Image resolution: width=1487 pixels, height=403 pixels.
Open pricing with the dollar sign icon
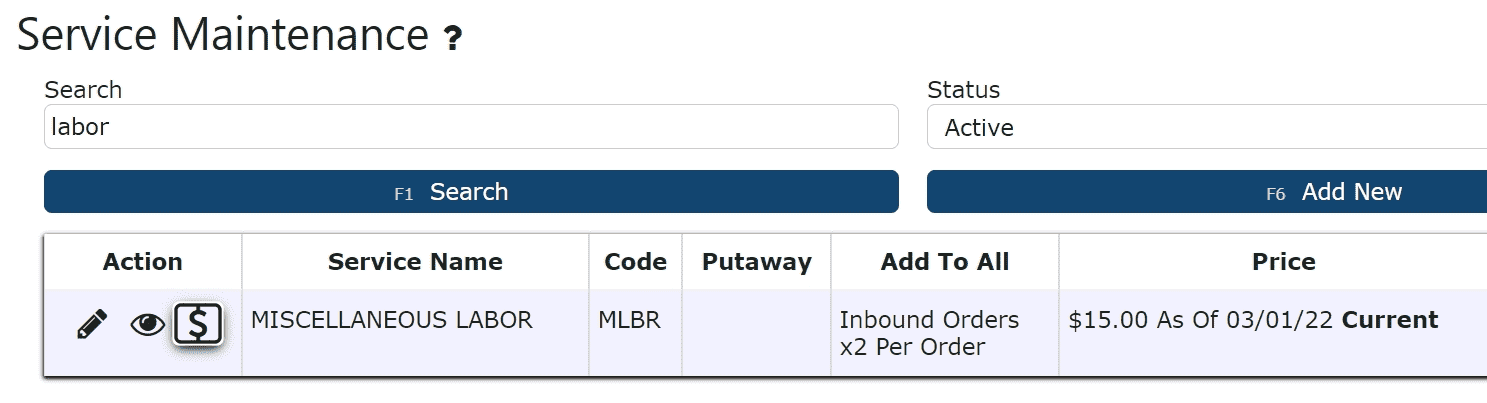tap(198, 324)
